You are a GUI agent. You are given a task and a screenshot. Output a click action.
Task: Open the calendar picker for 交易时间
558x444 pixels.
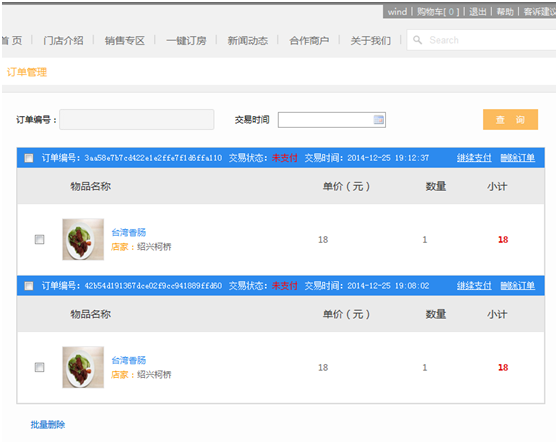pos(379,120)
